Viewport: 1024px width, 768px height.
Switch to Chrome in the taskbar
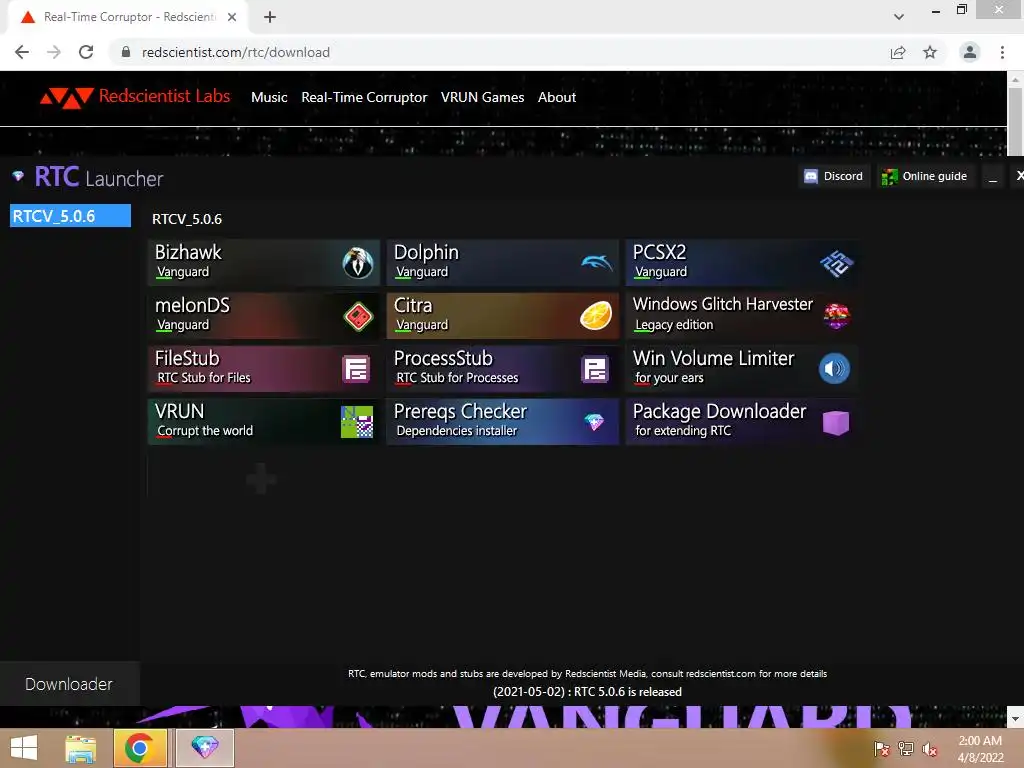point(140,748)
